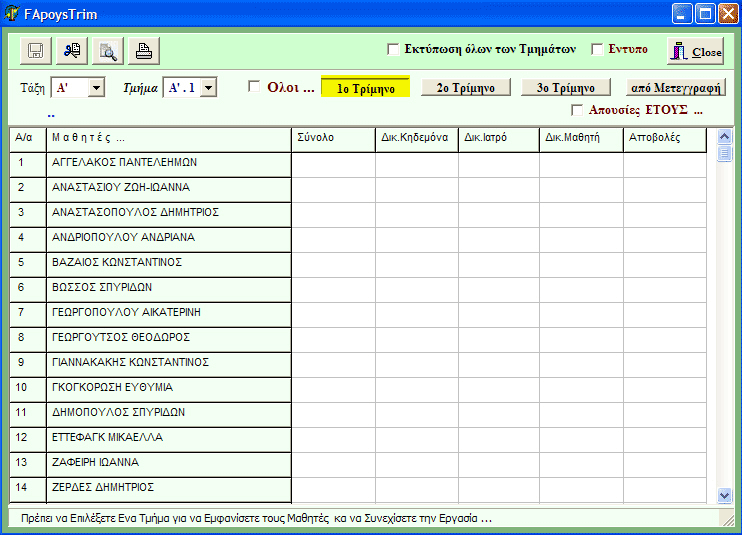Toggle the Εντυπο checkbox
Screen dimensions: 742x535
[x=597, y=49]
